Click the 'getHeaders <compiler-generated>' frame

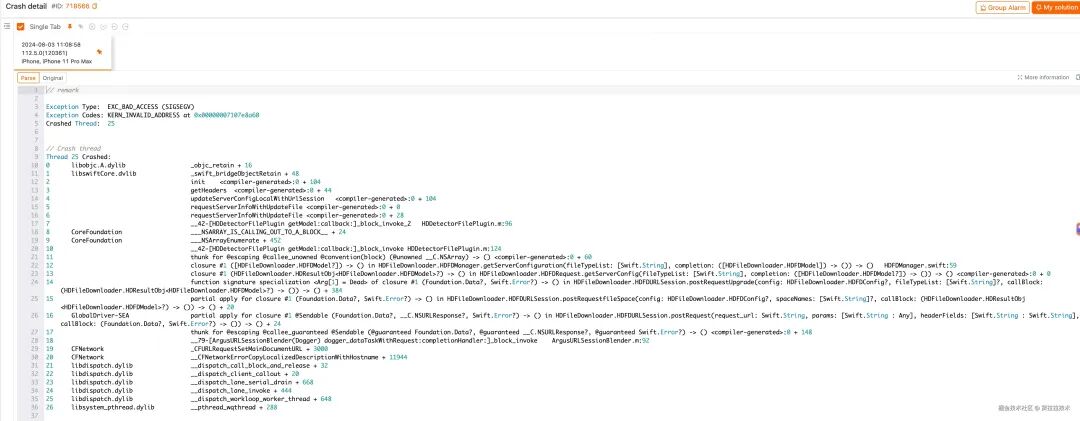click(261, 189)
